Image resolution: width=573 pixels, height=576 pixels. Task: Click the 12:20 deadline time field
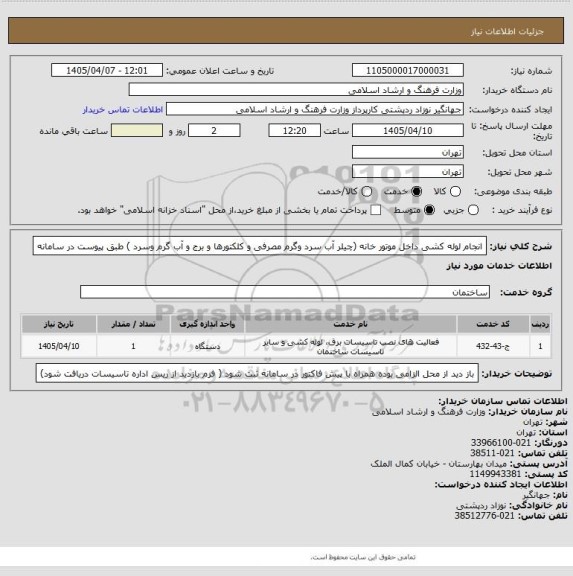[295, 130]
